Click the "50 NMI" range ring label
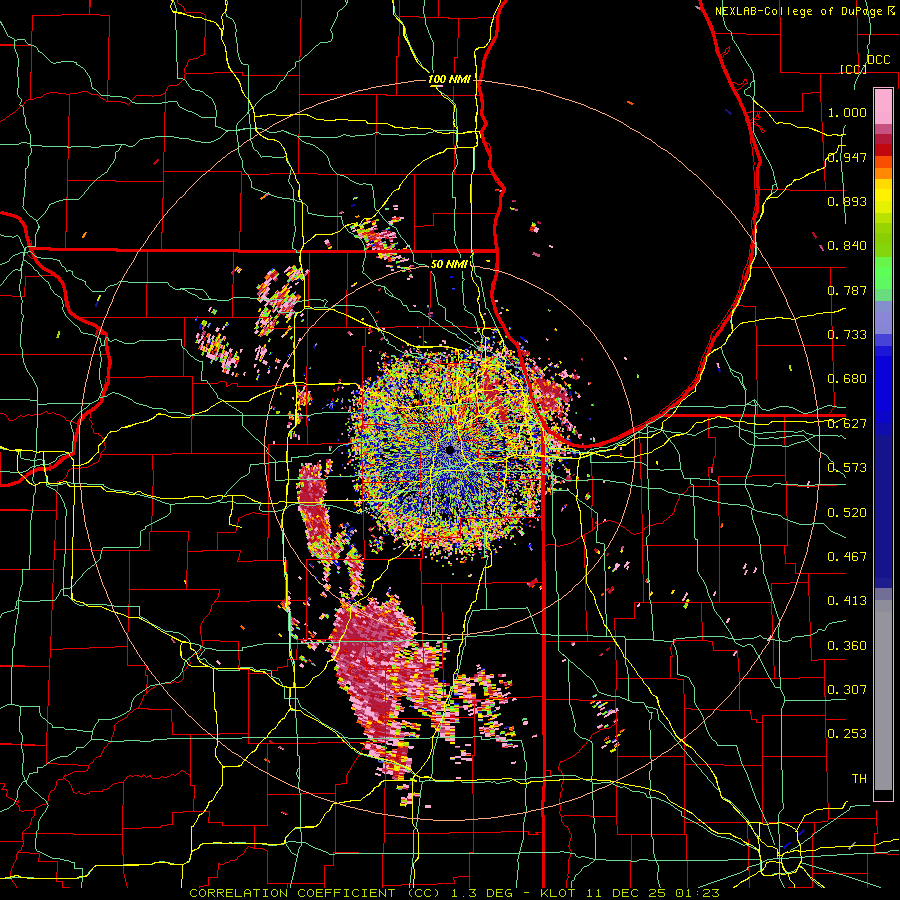Image resolution: width=900 pixels, height=900 pixels. [448, 264]
